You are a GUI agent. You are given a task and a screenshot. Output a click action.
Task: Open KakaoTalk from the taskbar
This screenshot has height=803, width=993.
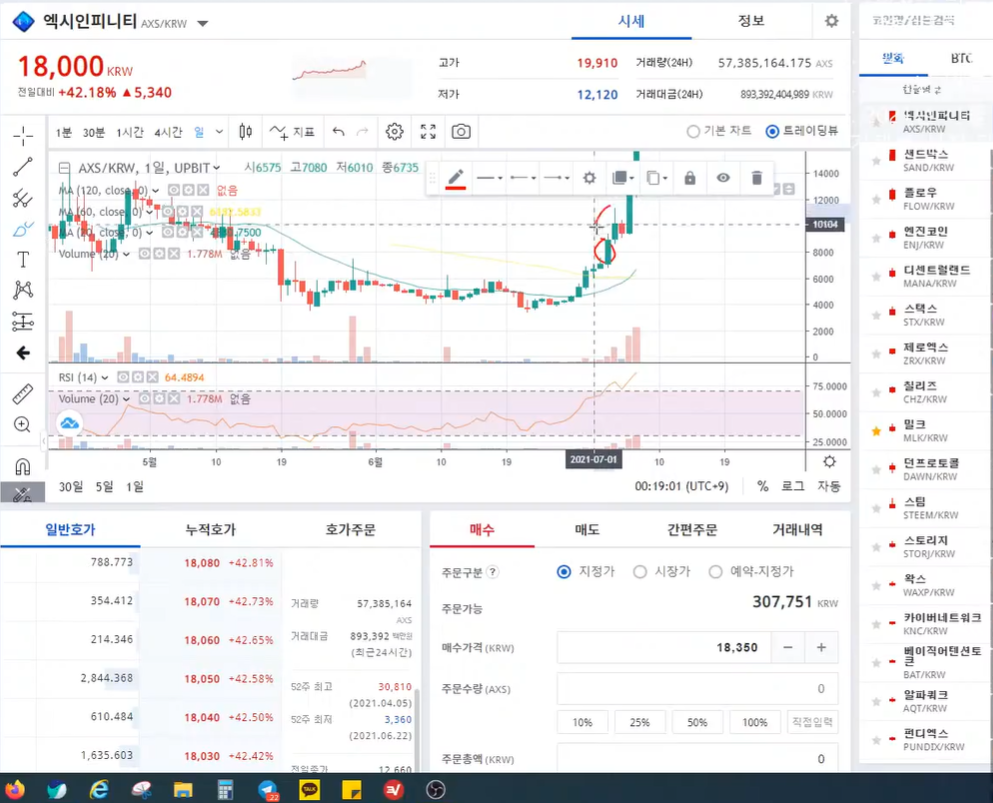[310, 790]
